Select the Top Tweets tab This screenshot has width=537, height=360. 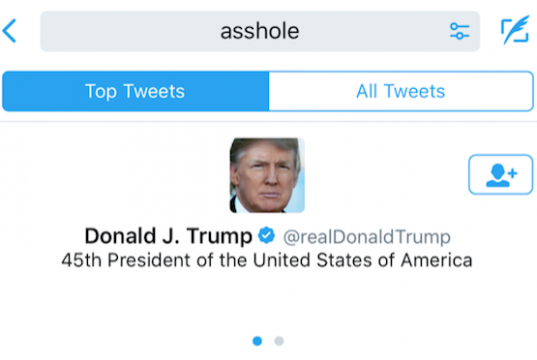click(x=136, y=91)
